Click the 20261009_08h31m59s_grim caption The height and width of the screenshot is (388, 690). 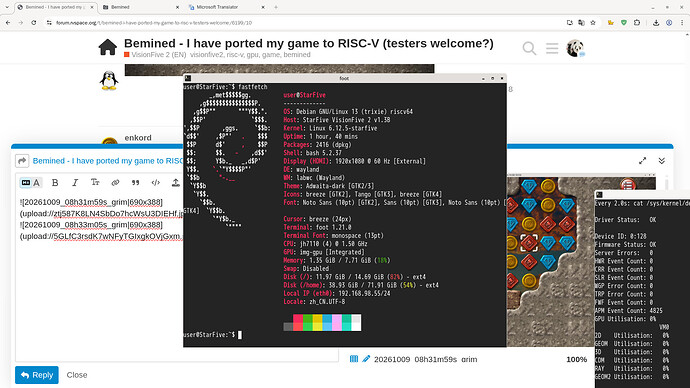[426, 359]
